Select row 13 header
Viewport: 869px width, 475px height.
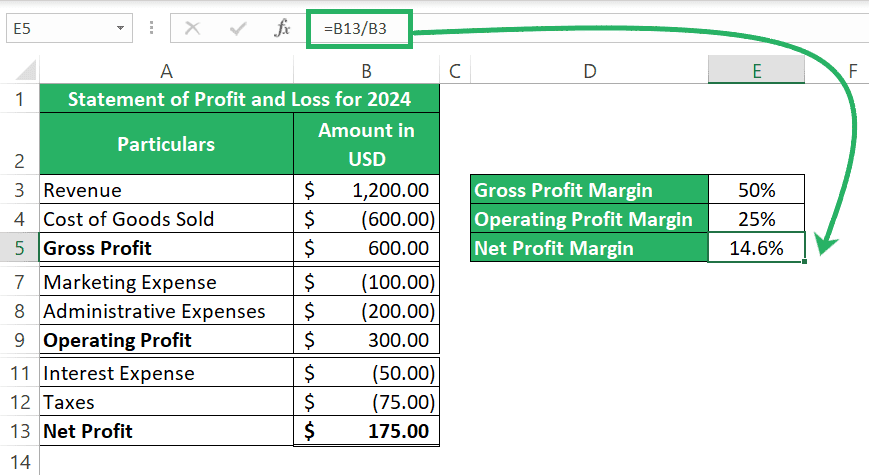(19, 431)
